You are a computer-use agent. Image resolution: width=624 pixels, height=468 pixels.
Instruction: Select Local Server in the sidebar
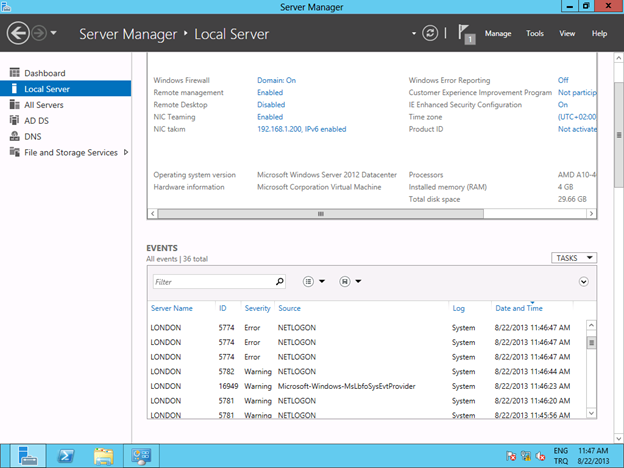(66, 89)
